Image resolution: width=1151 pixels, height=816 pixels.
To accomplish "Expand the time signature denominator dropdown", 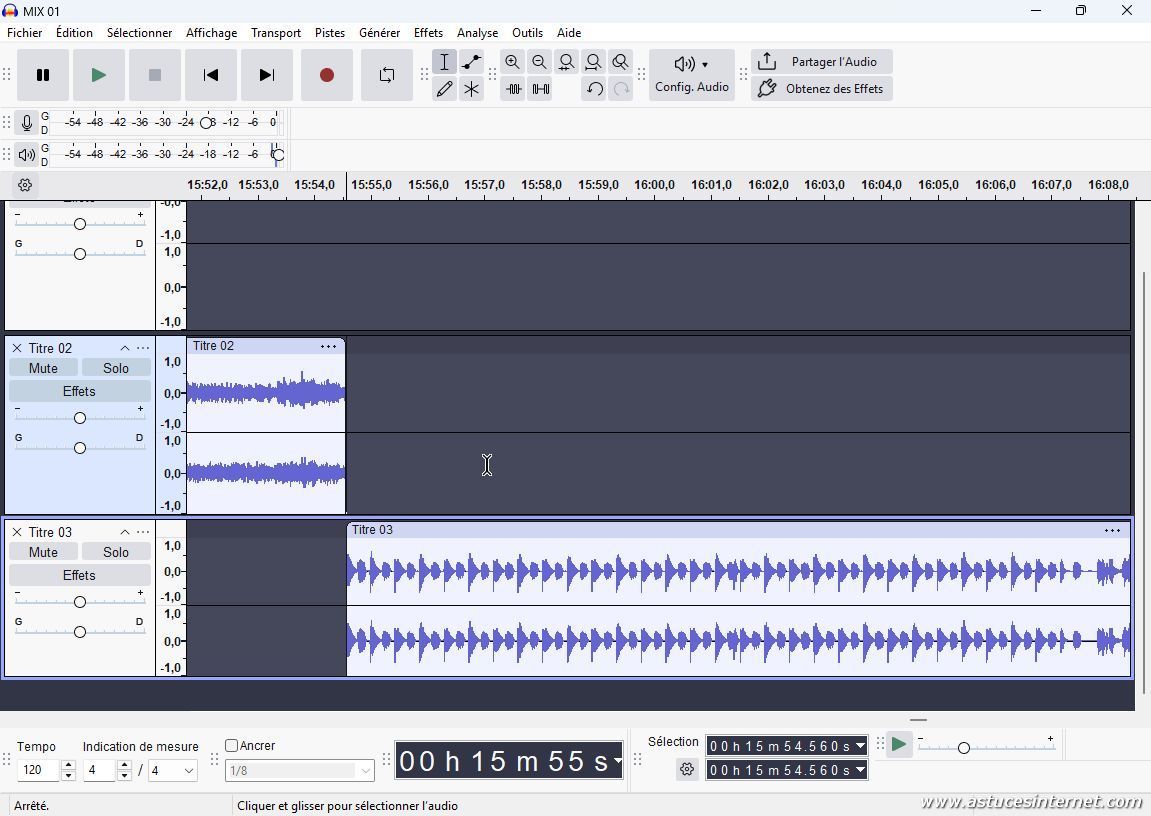I will [x=188, y=771].
